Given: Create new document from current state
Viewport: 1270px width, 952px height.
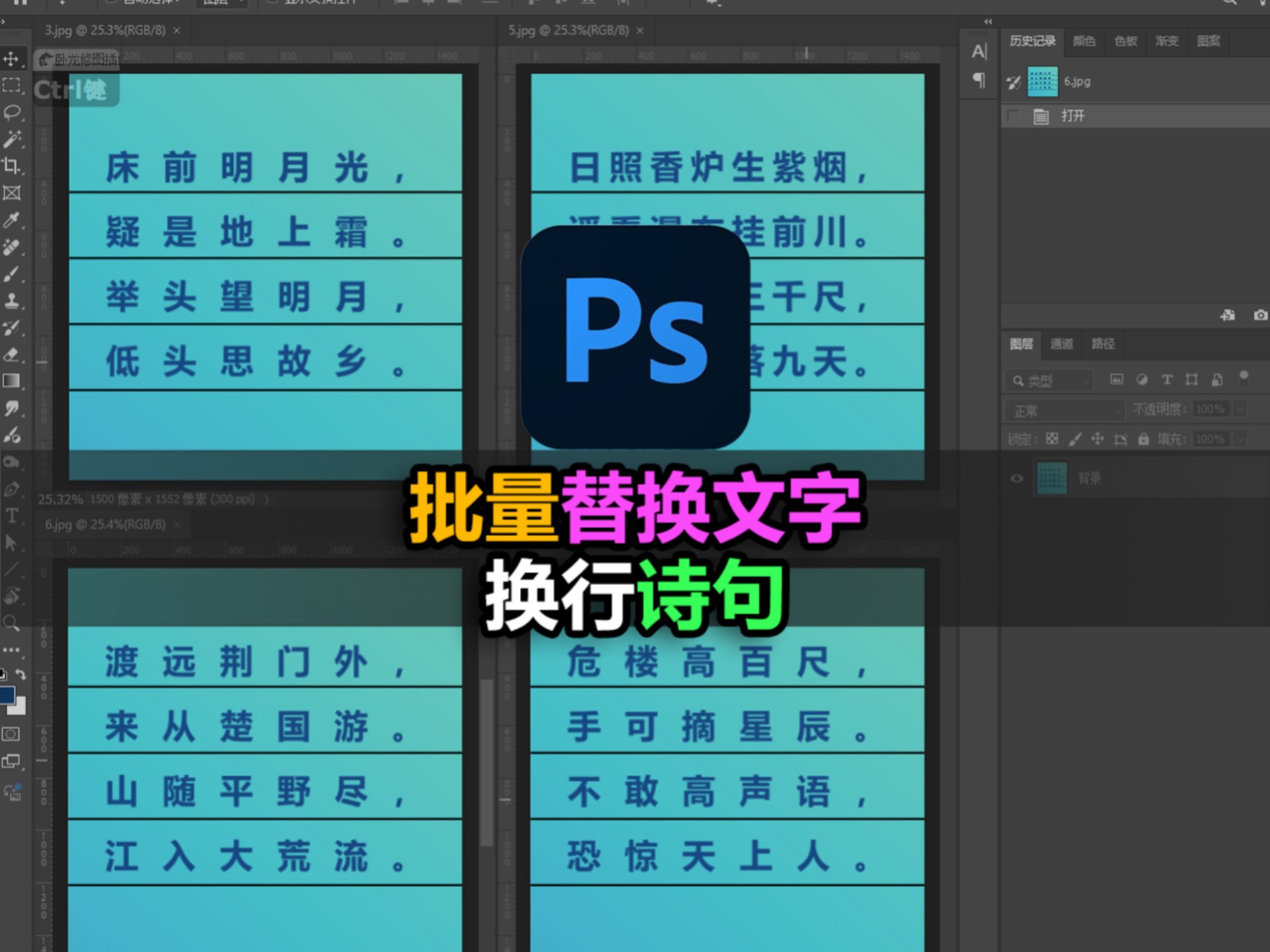Looking at the screenshot, I should click(x=1228, y=315).
